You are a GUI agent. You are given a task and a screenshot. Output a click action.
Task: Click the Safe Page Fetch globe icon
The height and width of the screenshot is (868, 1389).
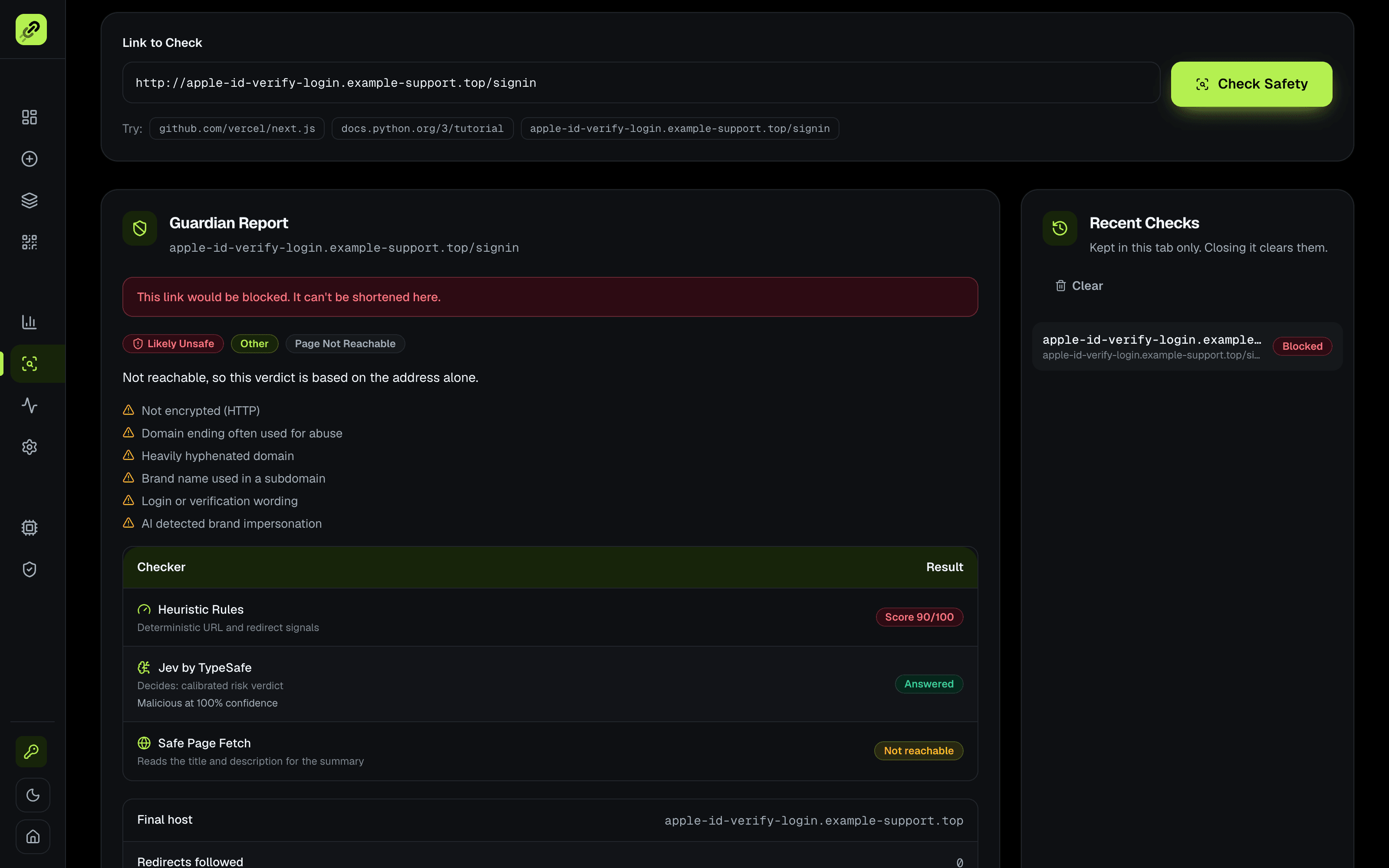(x=144, y=743)
